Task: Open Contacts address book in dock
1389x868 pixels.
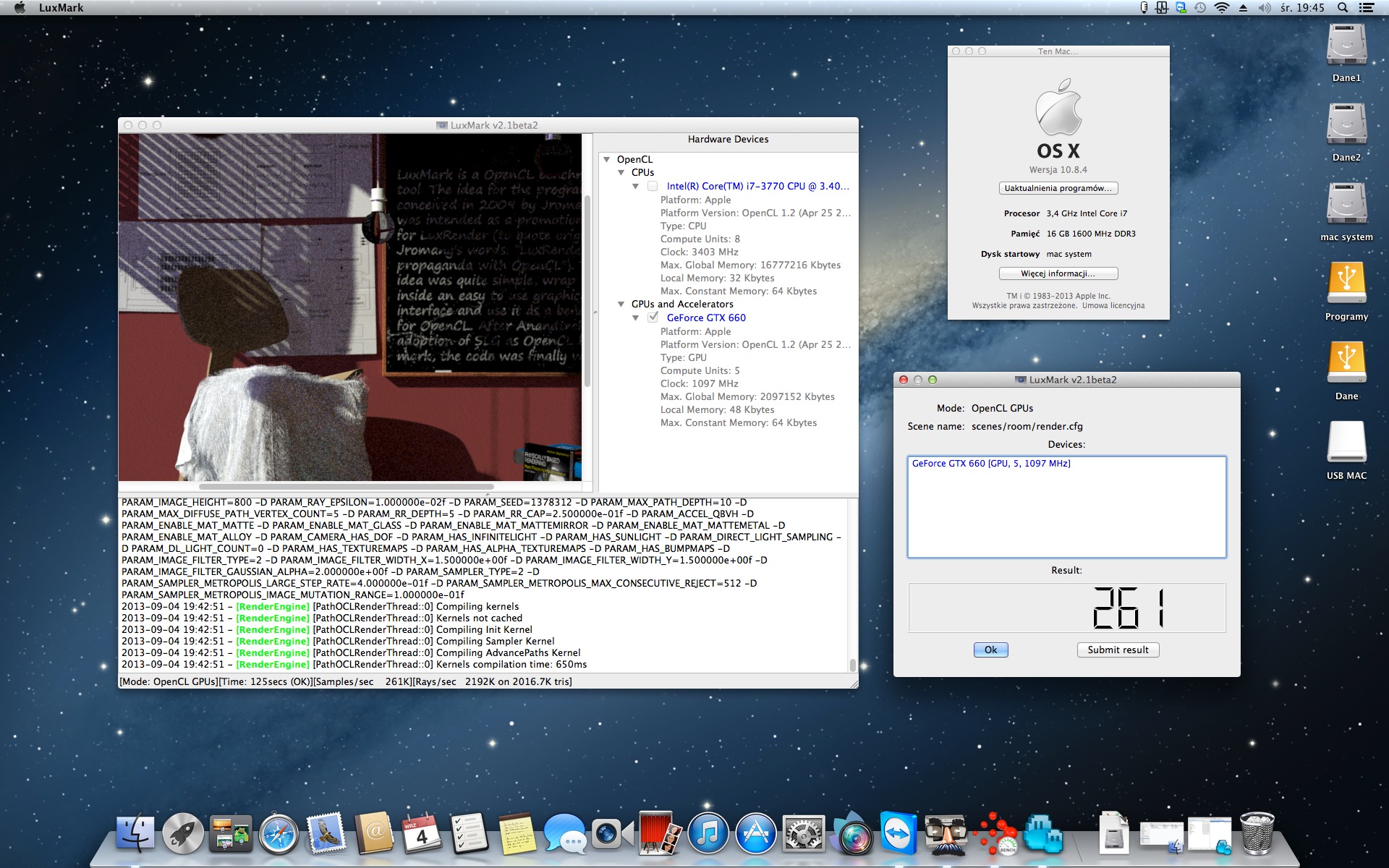Action: 374,833
